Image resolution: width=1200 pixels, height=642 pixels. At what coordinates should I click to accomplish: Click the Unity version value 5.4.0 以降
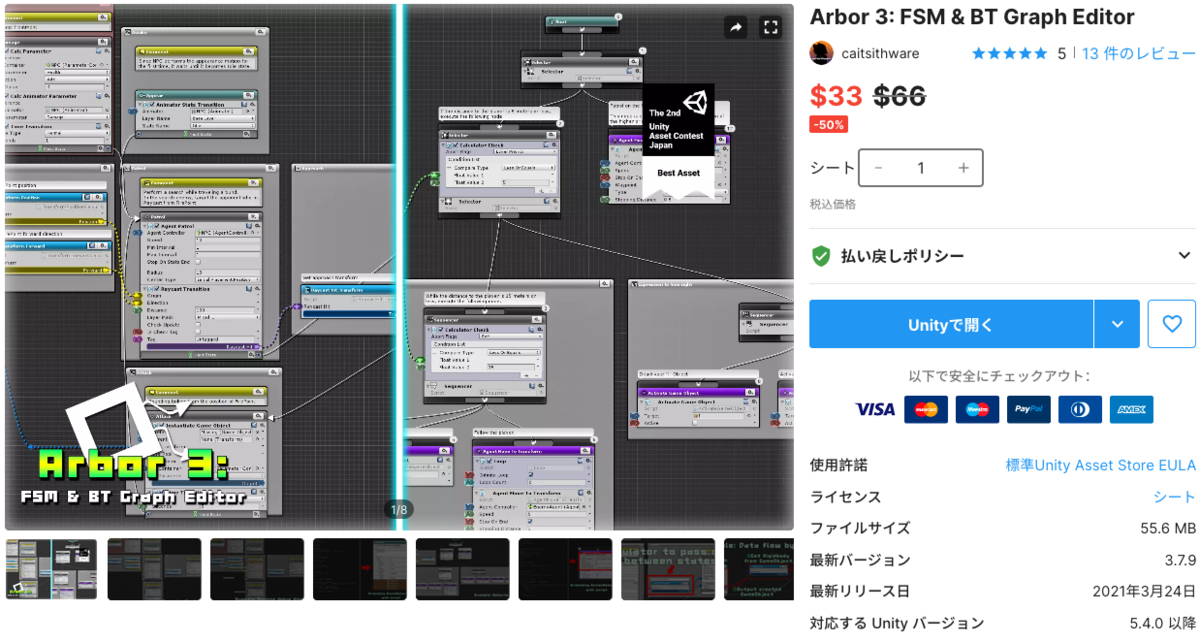point(1162,624)
